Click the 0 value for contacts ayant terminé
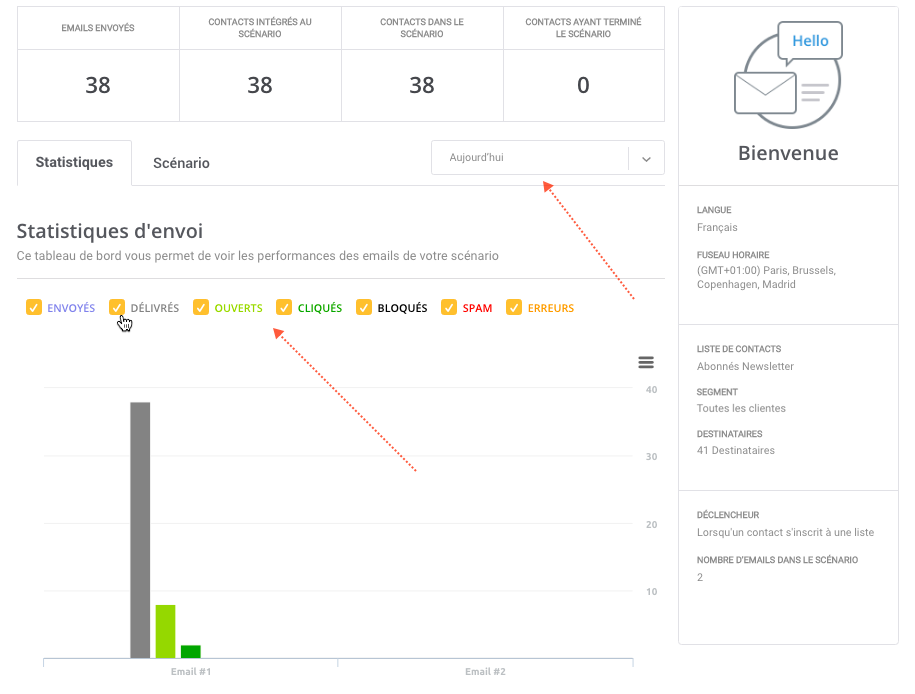This screenshot has width=915, height=694. pos(583,85)
